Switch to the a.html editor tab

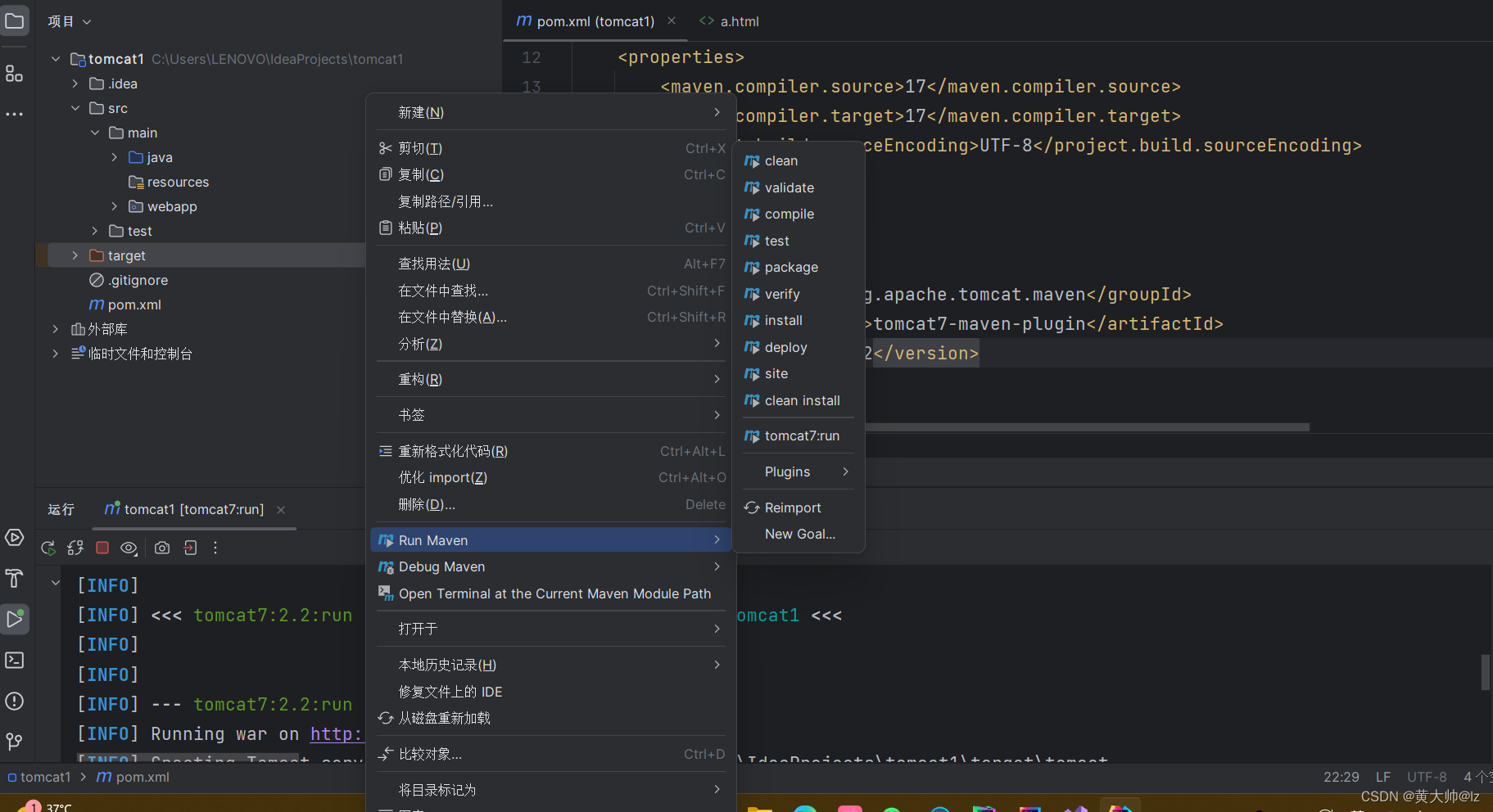(729, 21)
